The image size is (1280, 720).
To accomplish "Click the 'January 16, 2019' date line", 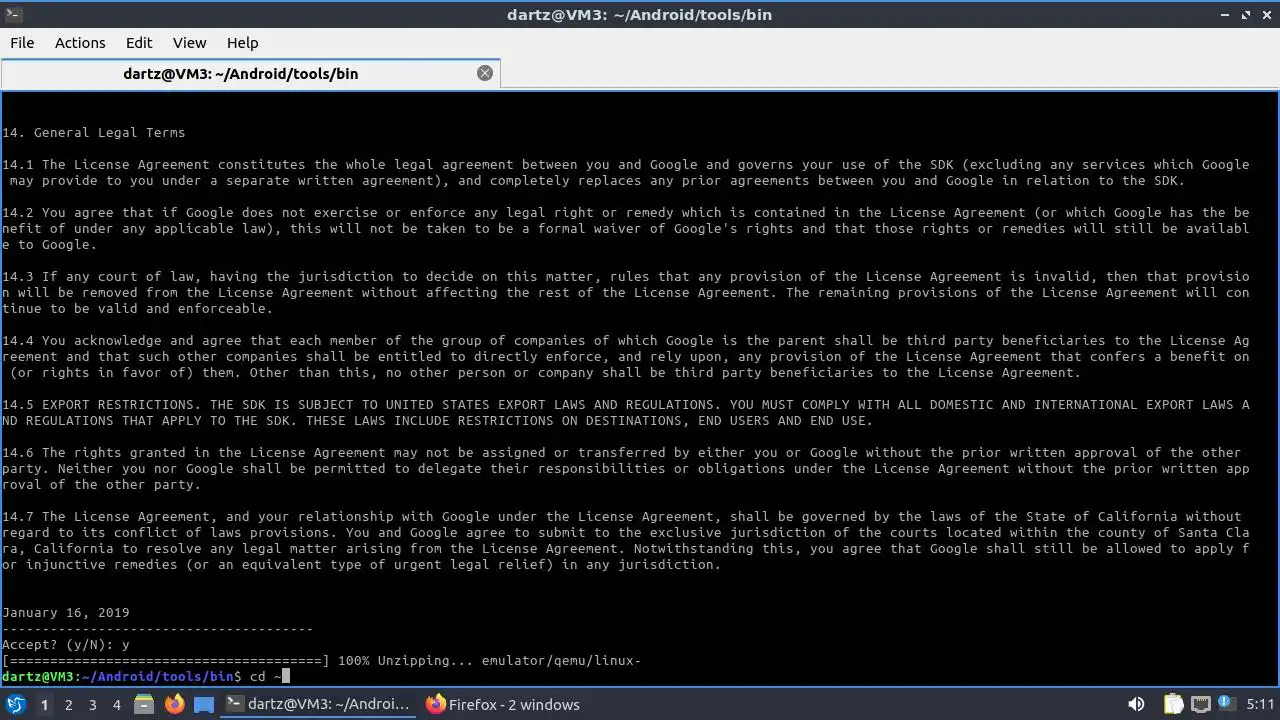I will pos(66,613).
